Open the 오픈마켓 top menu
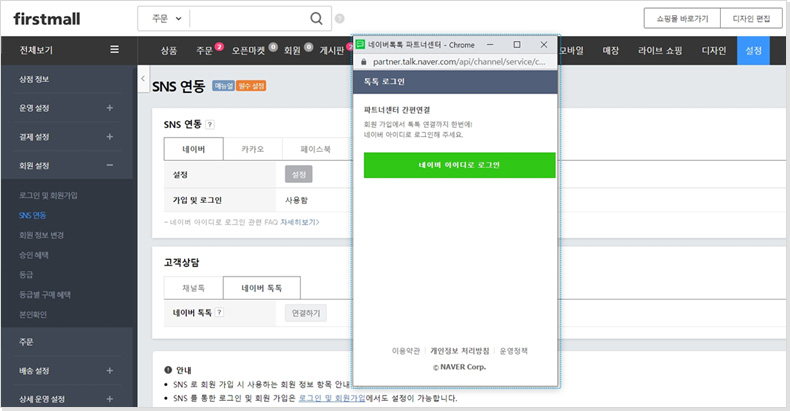Screen dimensions: 790x411 tap(248, 50)
